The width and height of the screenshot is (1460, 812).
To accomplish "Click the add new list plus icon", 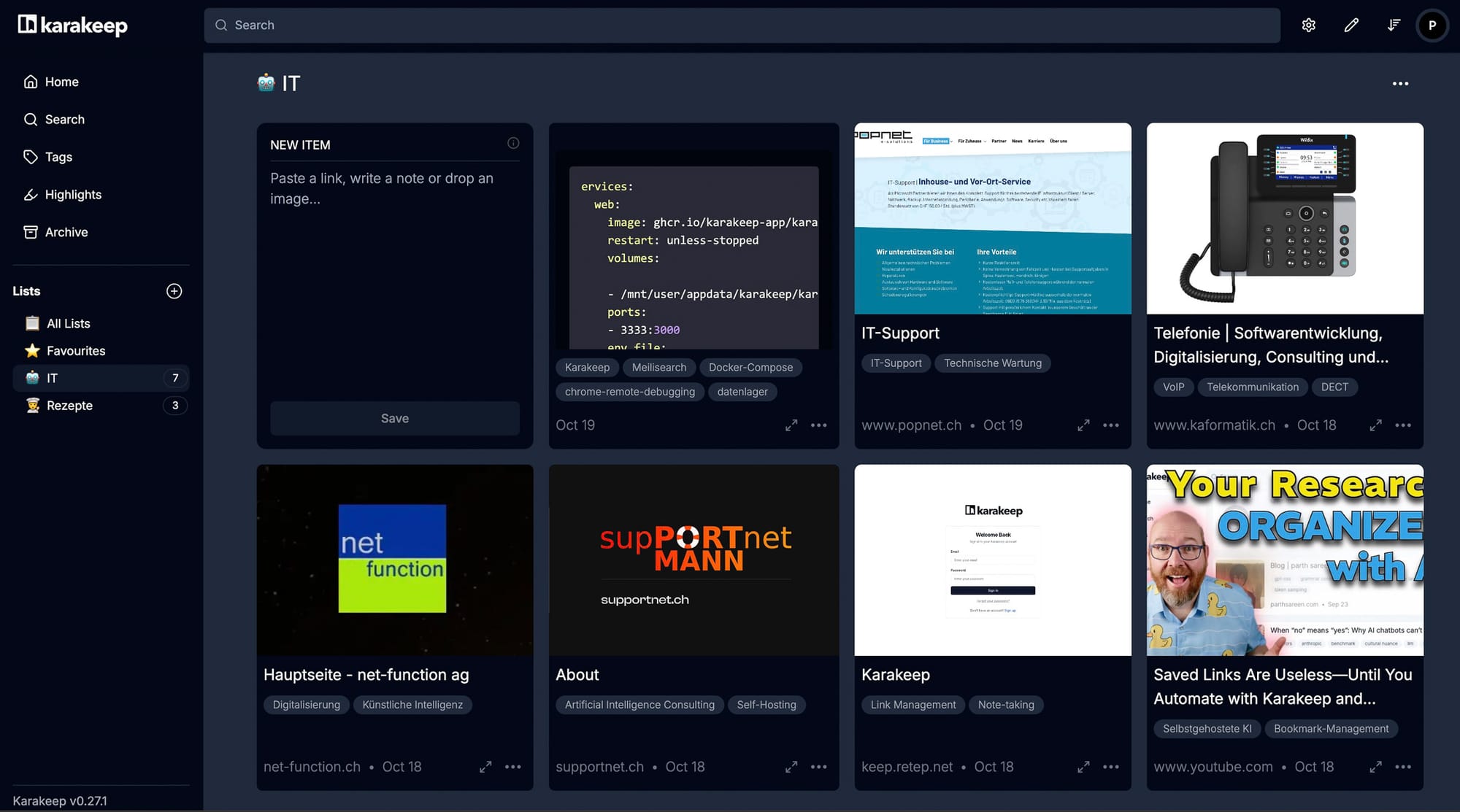I will pyautogui.click(x=174, y=291).
